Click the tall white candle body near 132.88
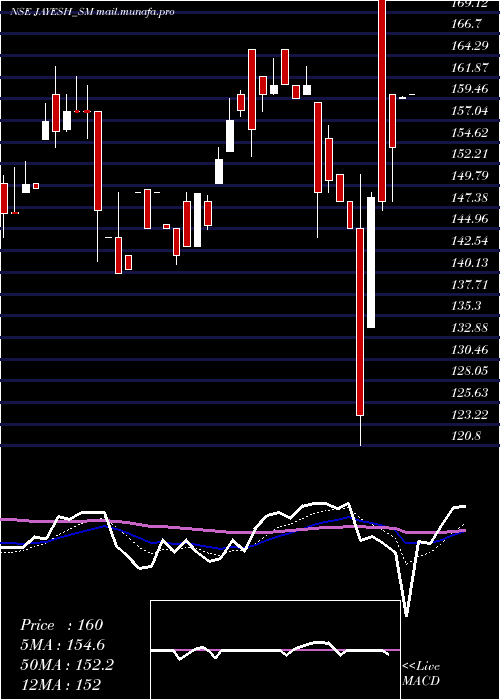 (x=371, y=262)
